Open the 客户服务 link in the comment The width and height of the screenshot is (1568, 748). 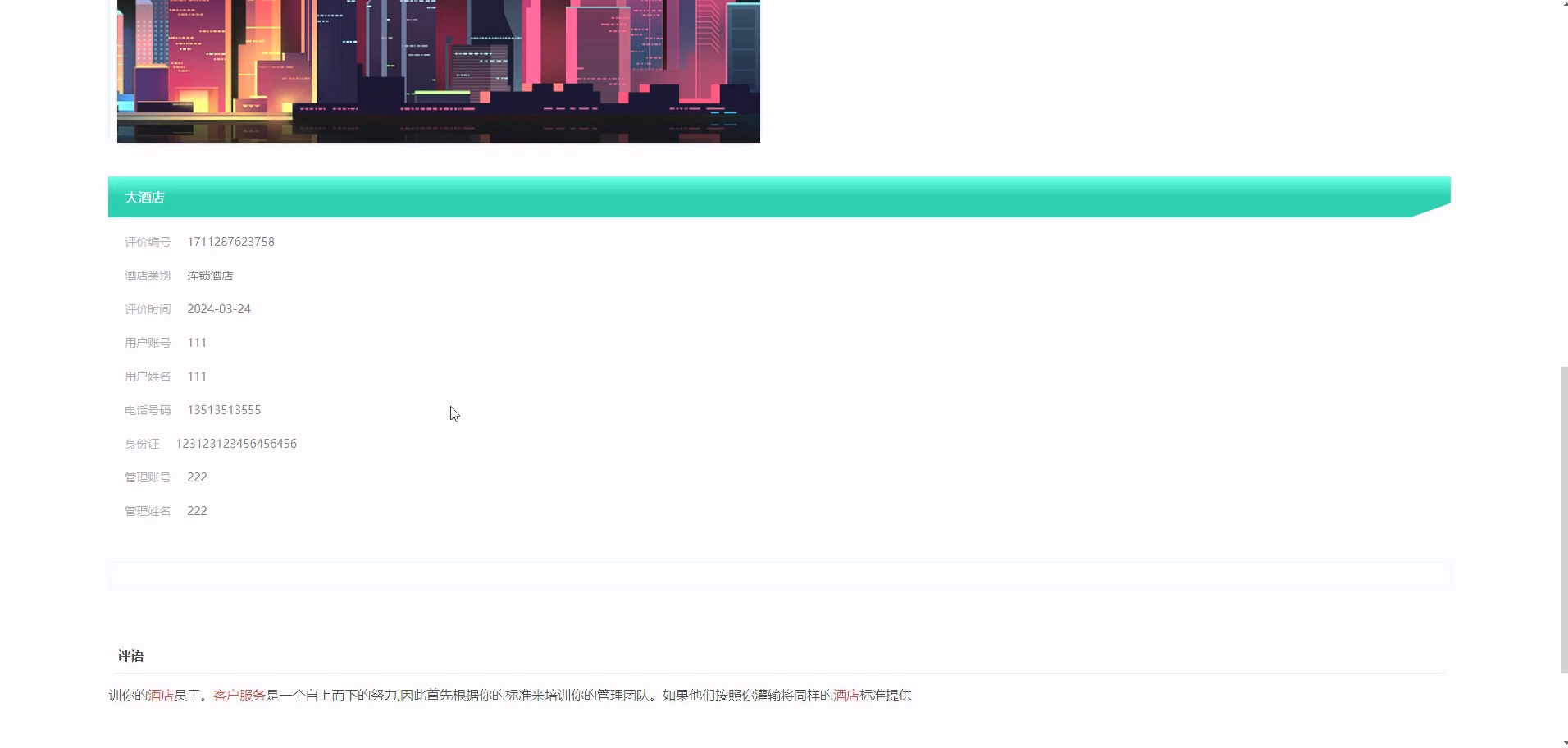[x=239, y=695]
